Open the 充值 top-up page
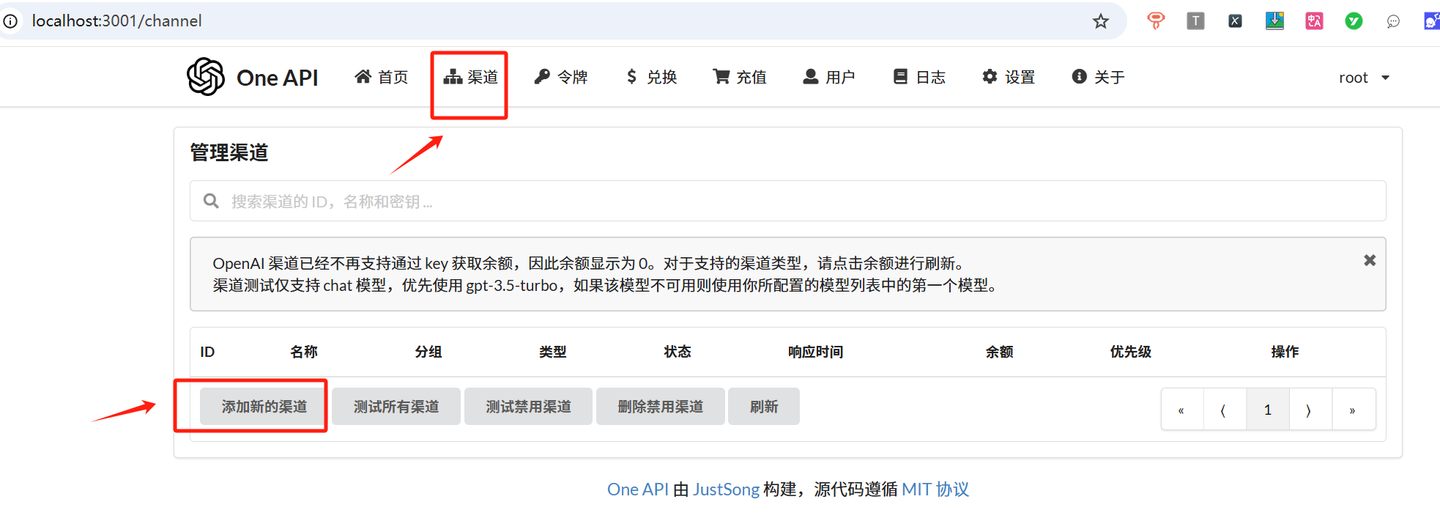 point(740,77)
